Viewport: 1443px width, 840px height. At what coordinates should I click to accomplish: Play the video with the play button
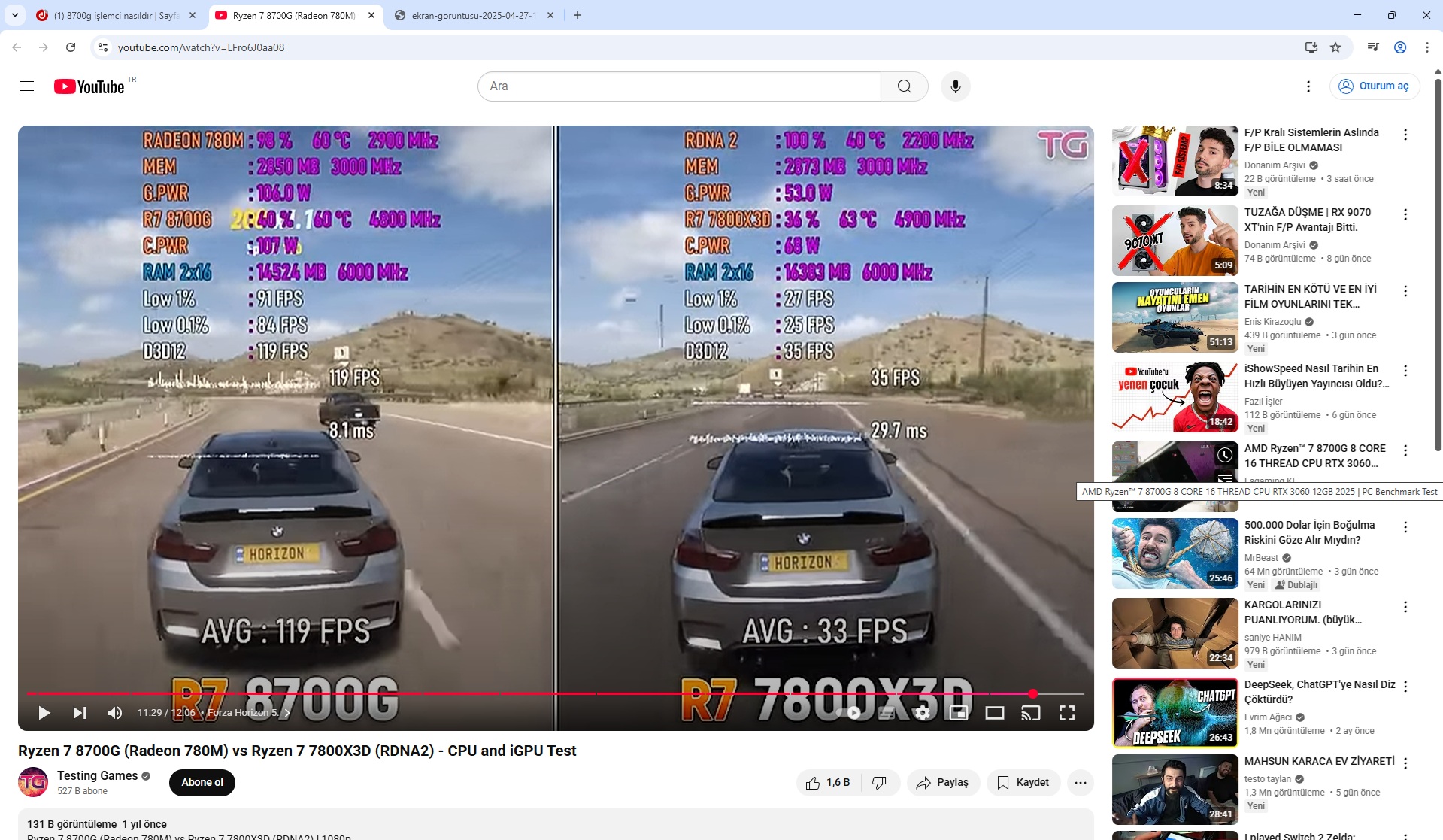coord(44,713)
